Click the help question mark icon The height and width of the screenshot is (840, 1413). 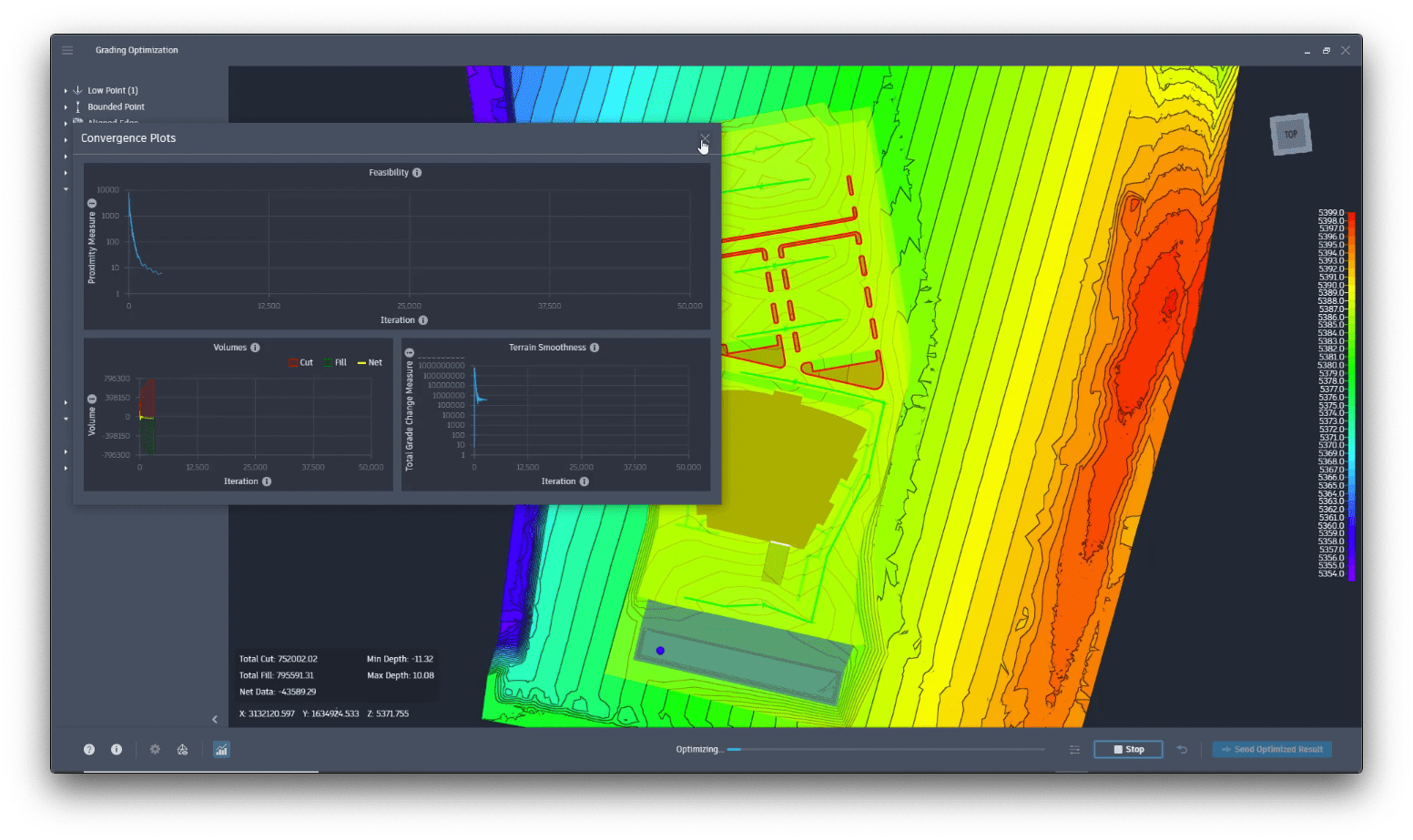(89, 750)
